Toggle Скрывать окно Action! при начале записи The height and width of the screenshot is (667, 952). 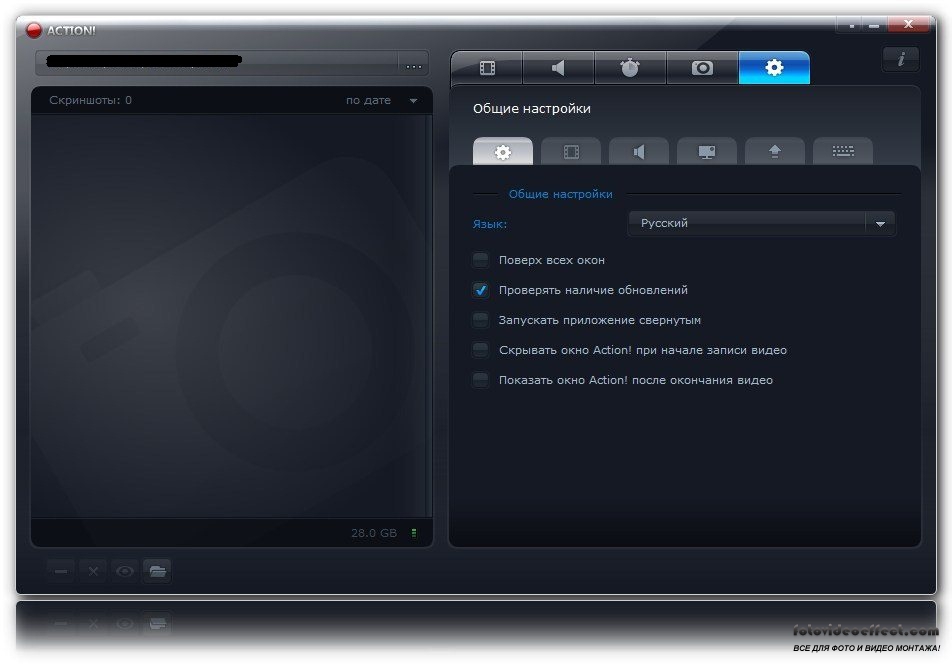pos(480,350)
